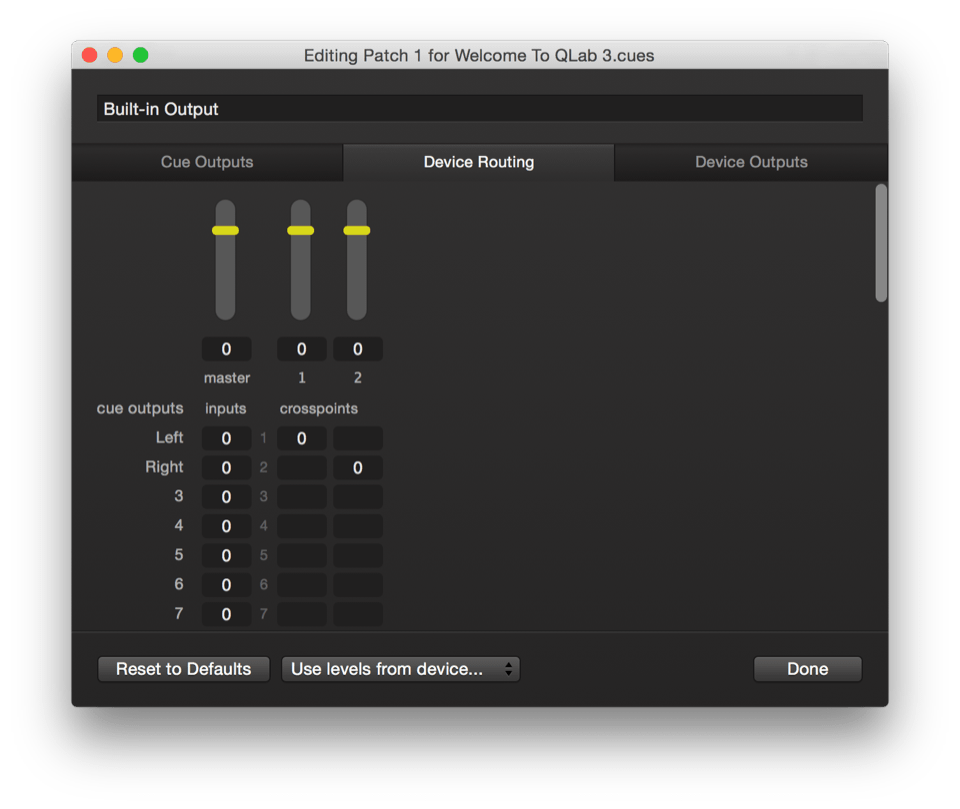960x809 pixels.
Task: Select the Right input level field
Action: tap(226, 468)
